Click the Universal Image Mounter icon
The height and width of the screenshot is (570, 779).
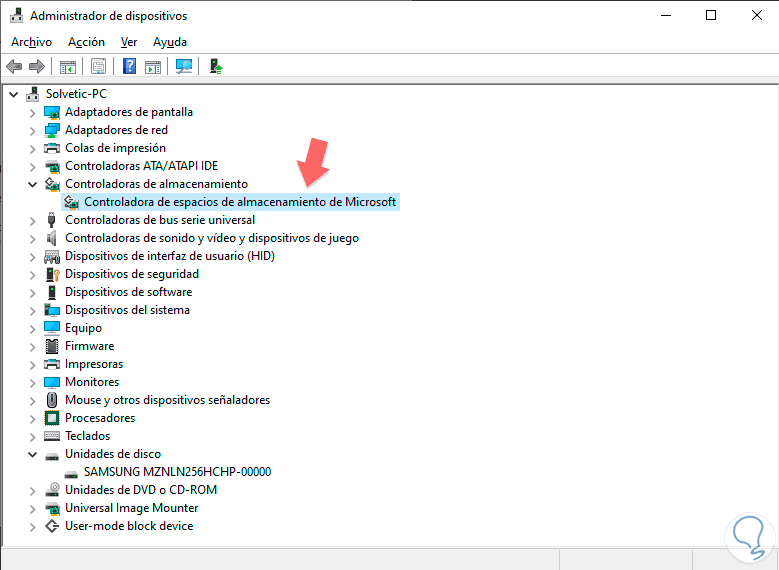point(52,508)
